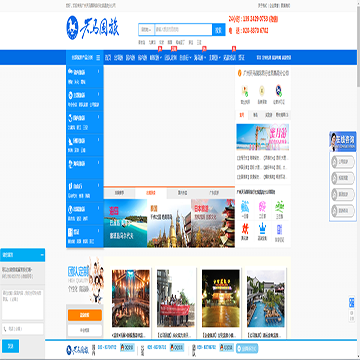The width and height of the screenshot is (360, 360).
Task: Open the search category dropdown beside the search field
Action: coord(146,30)
